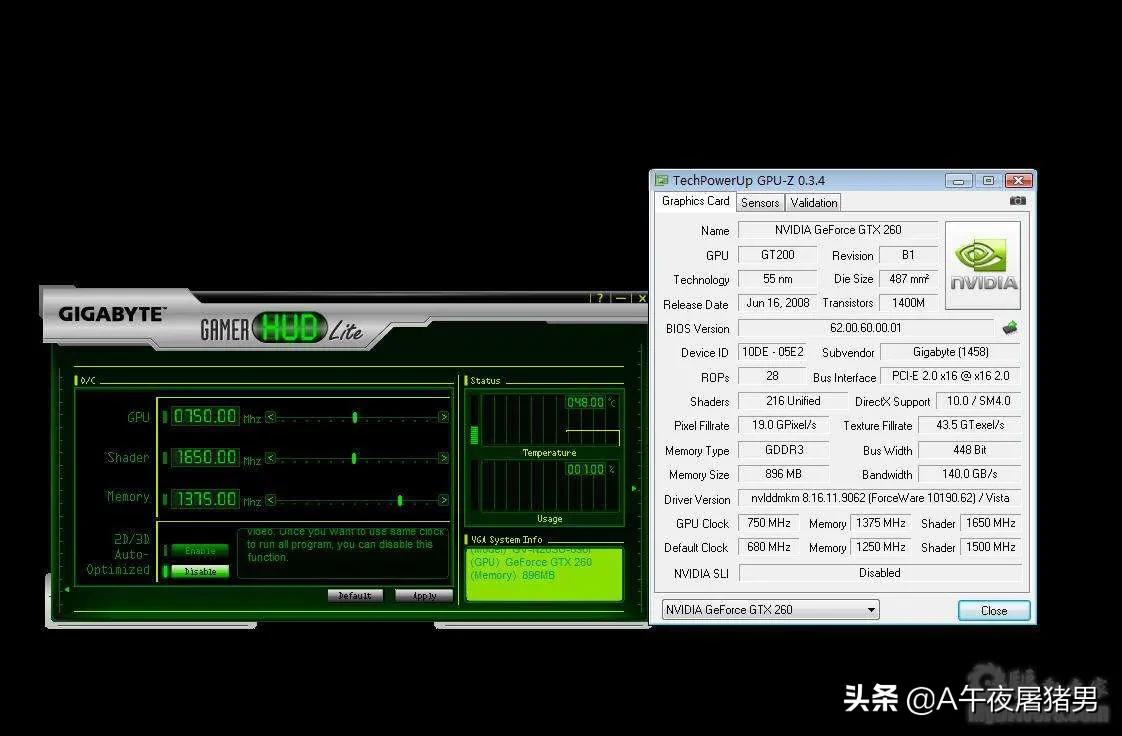
Task: Expand the side panel arrow right of Status
Action: [634, 489]
